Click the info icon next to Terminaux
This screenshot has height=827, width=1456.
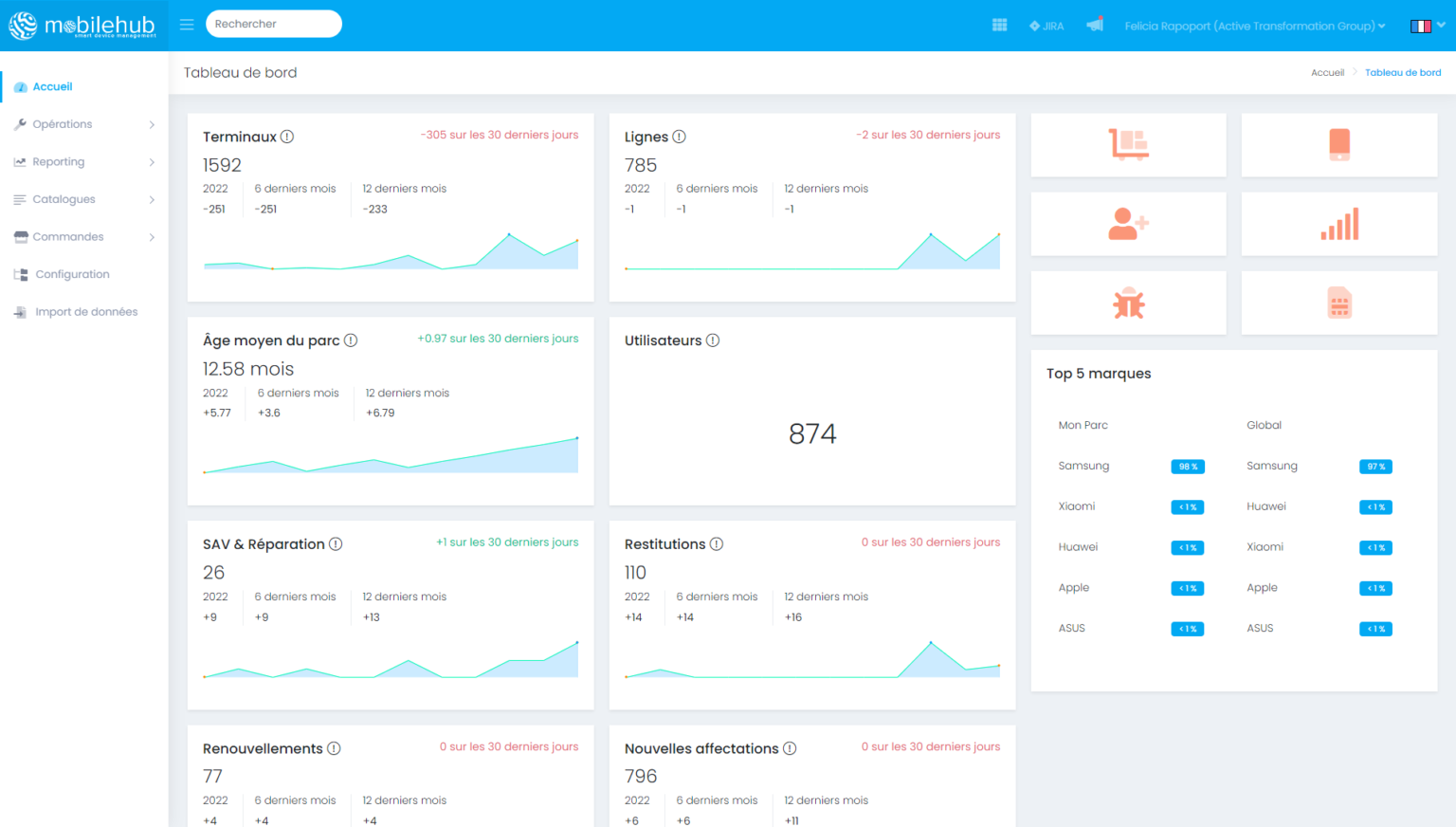(x=287, y=137)
